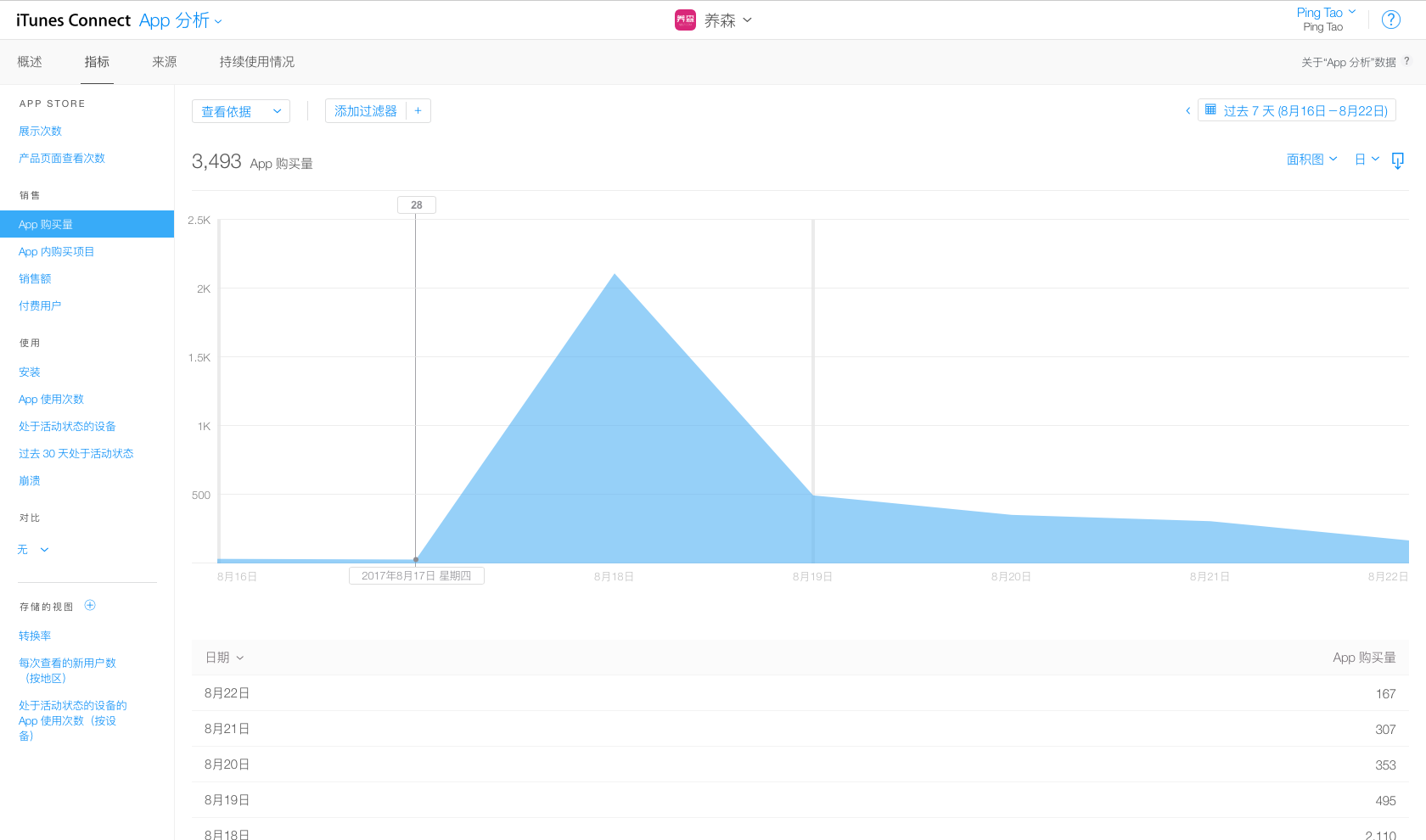
Task: Sort table by 日期 column header
Action: pyautogui.click(x=224, y=658)
